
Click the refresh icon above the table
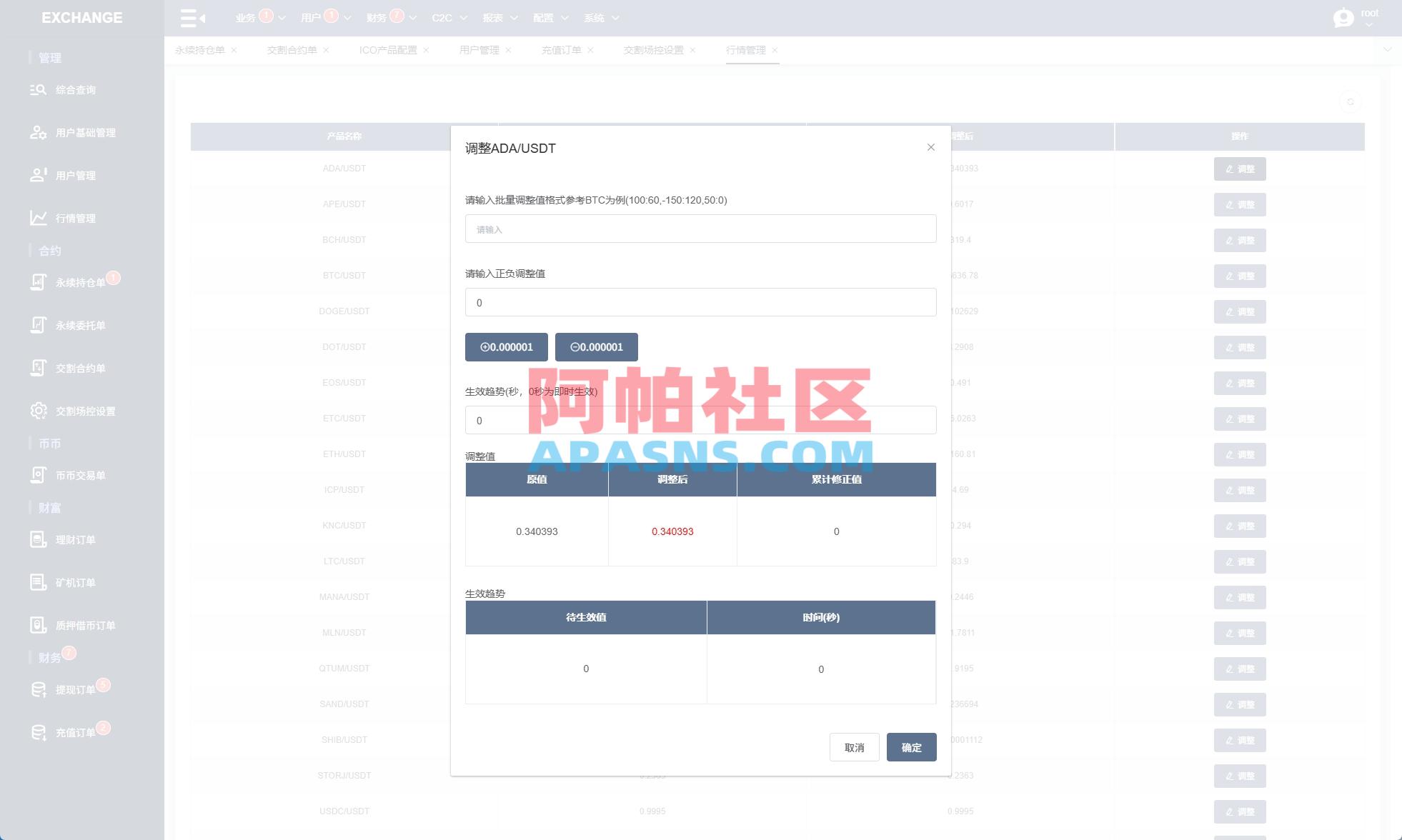click(x=1351, y=101)
